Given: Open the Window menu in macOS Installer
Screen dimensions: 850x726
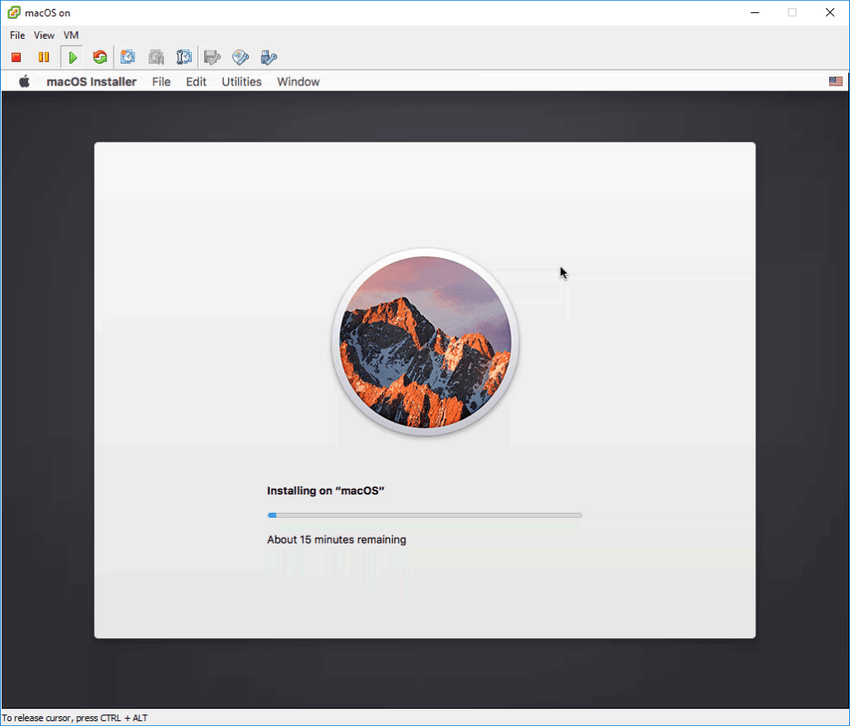Looking at the screenshot, I should click(x=298, y=82).
